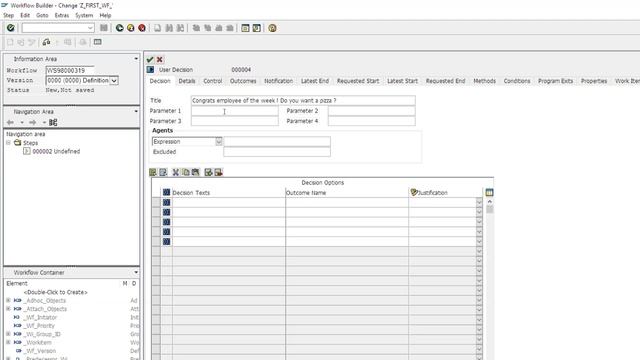Click the red Cancel icon in toolbar

pos(142,28)
